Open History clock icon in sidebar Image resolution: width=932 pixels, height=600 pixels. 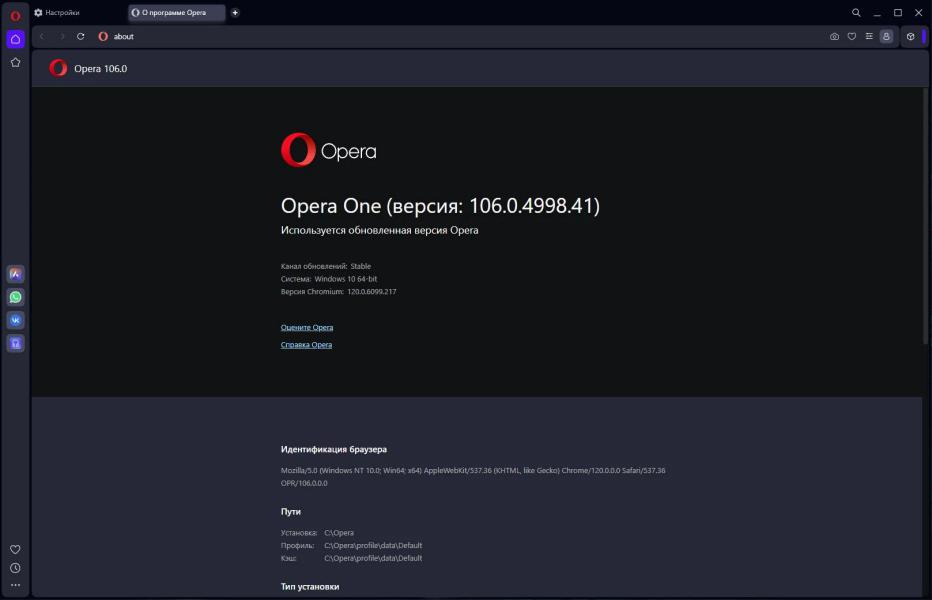pos(15,568)
